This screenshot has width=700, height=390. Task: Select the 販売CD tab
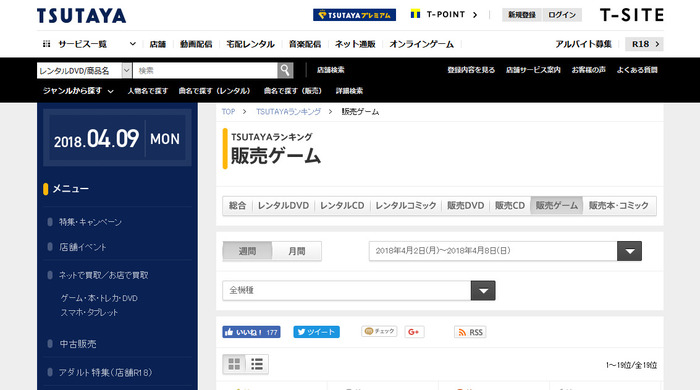[x=510, y=206]
